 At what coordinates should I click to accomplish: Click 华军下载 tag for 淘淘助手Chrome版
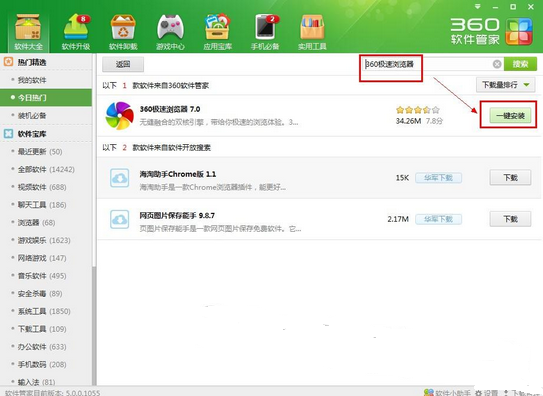[x=438, y=178]
